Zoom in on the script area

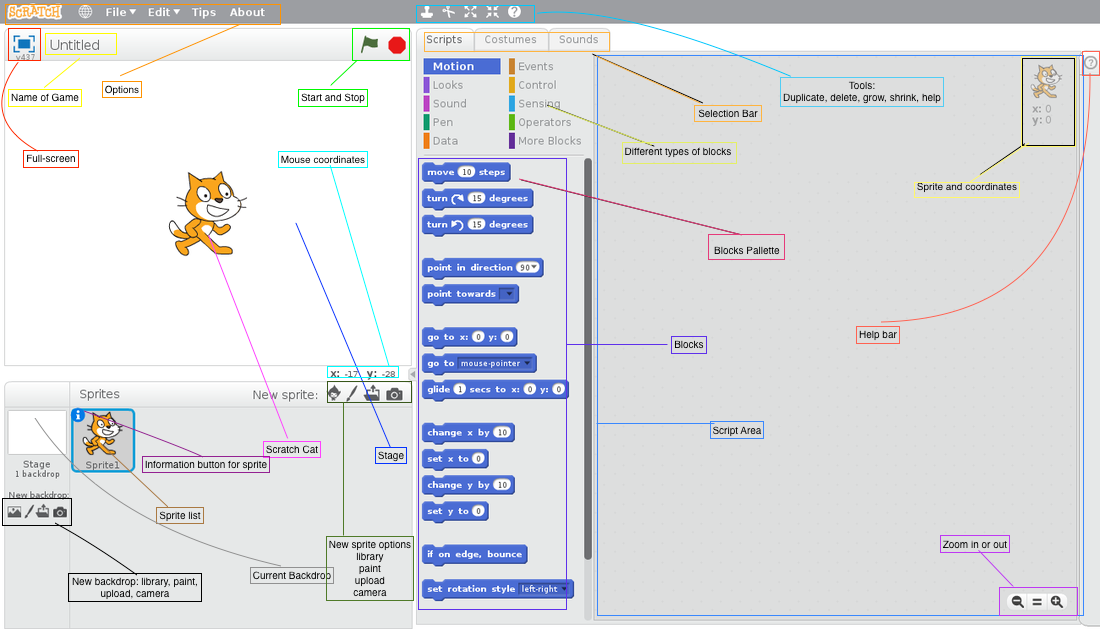[1057, 601]
